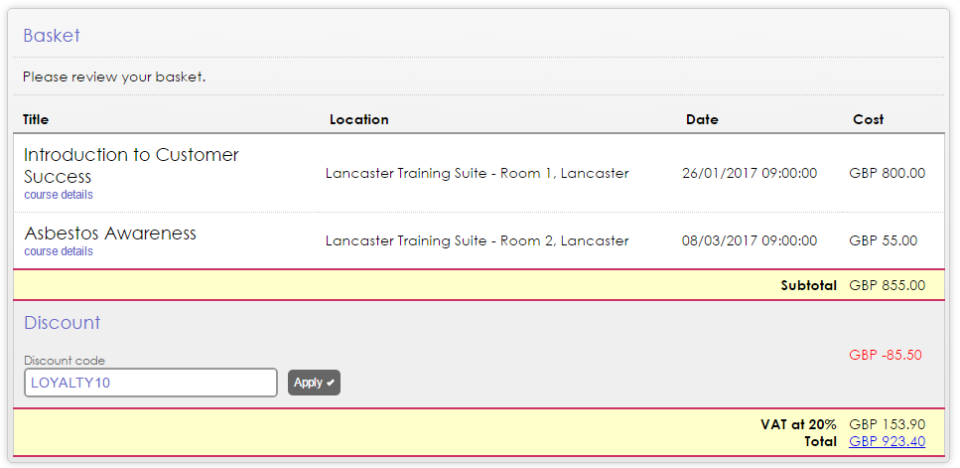Open course details for Asbestos Awareness
The height and width of the screenshot is (468, 960).
click(58, 252)
